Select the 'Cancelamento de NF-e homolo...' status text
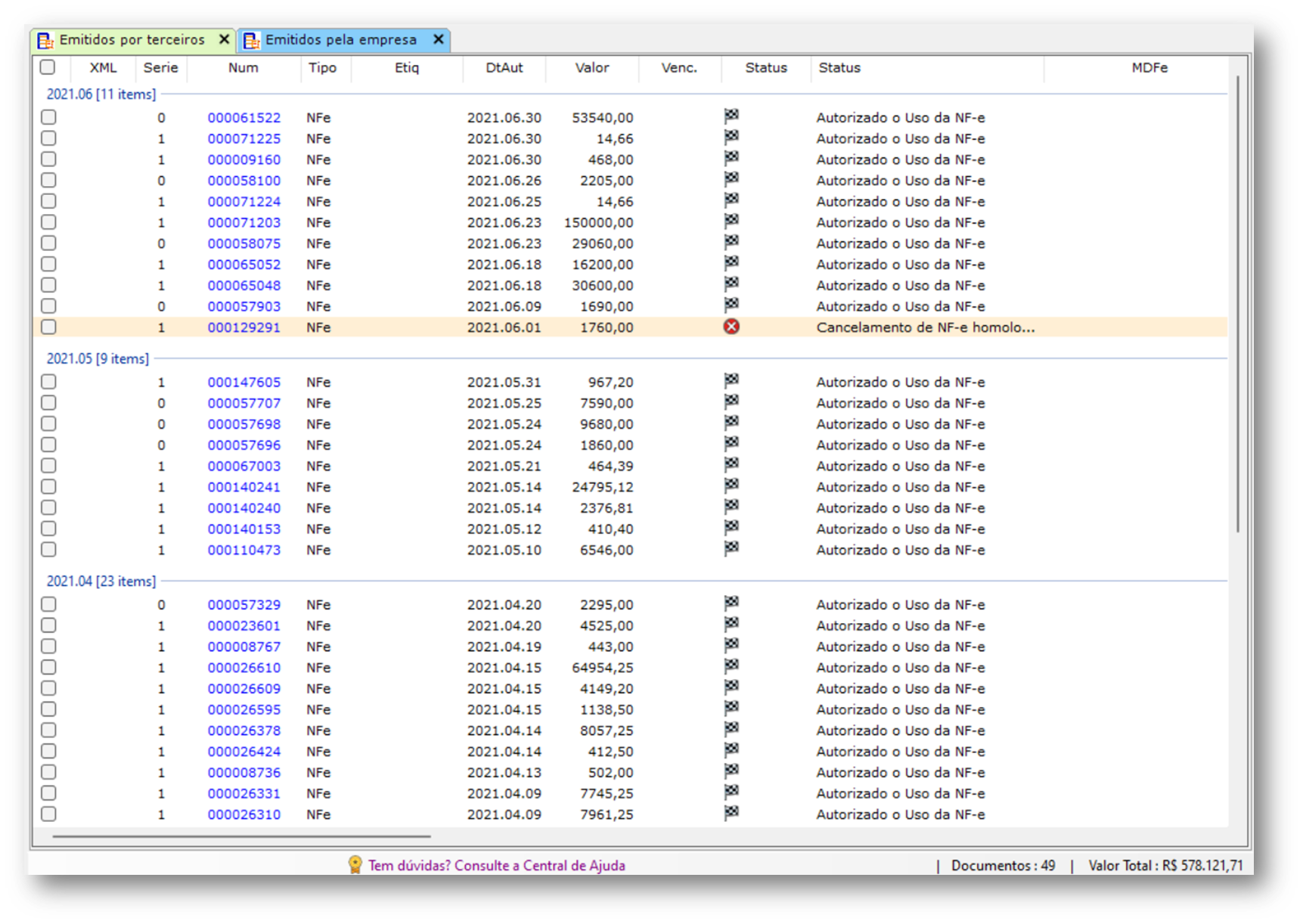Image resolution: width=1303 pixels, height=924 pixels. click(926, 327)
